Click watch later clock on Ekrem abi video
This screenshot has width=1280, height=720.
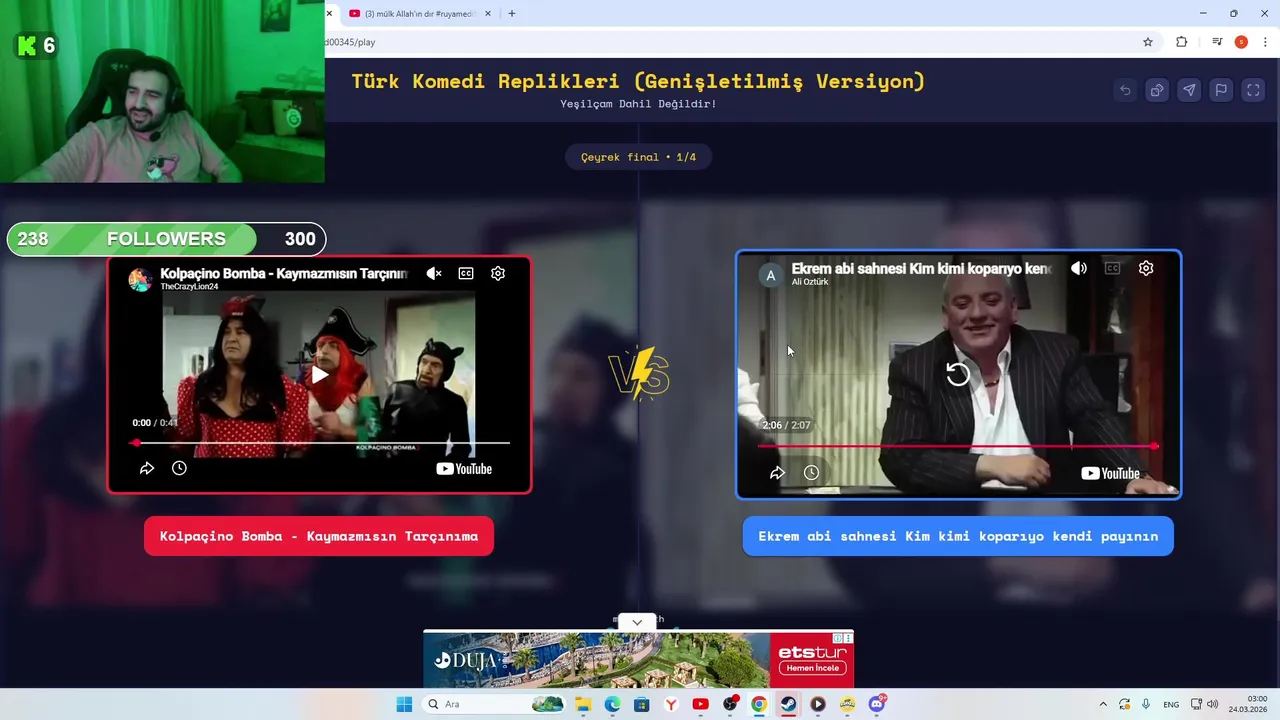coord(811,473)
